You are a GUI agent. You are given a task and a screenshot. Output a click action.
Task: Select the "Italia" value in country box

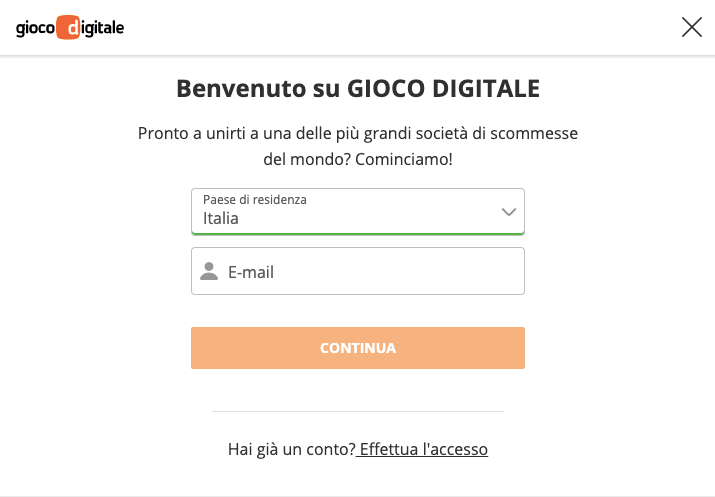tap(221, 218)
